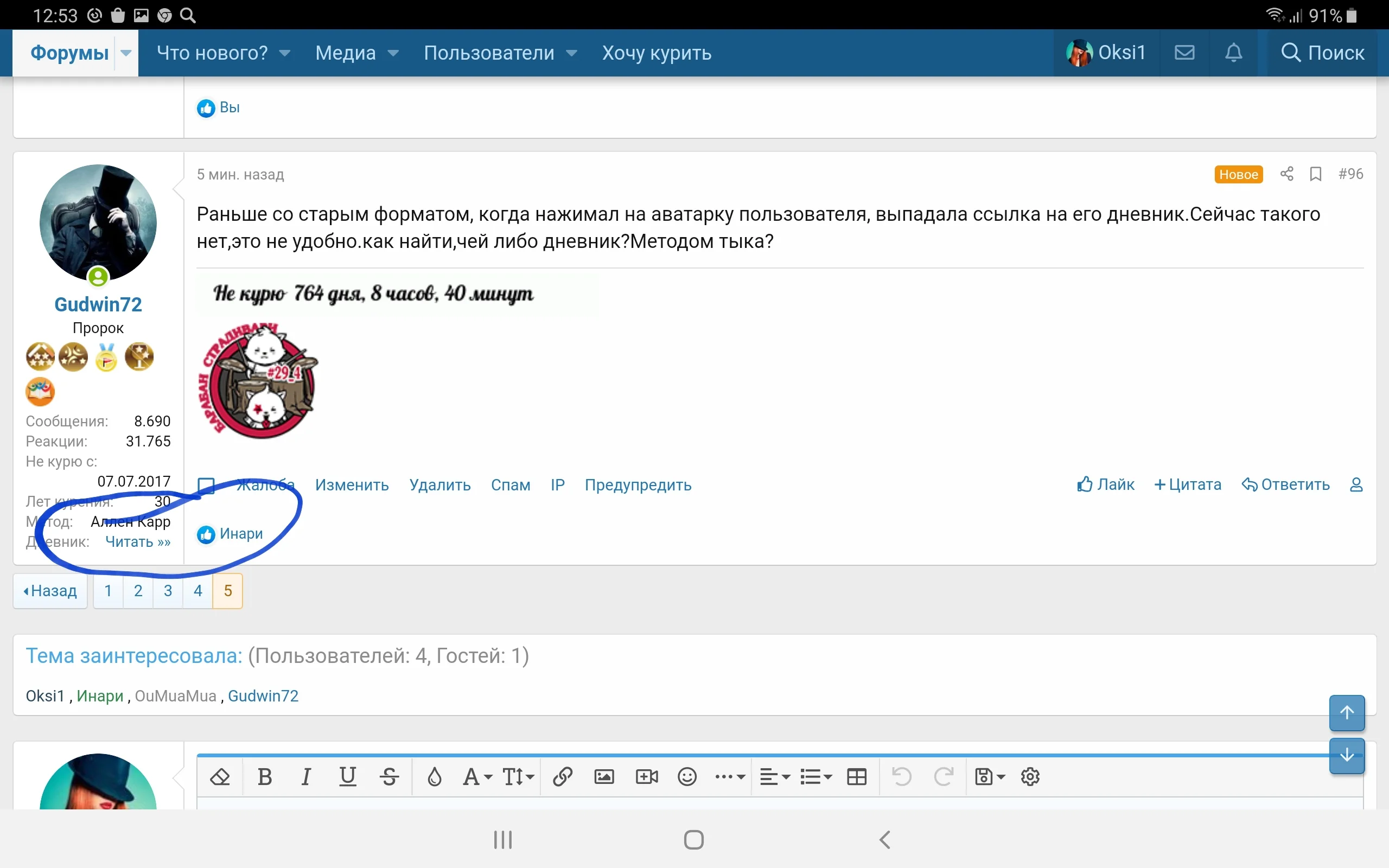Screen dimensions: 1389x868
Task: Check the multi-quote checkbox on Gudwin72's post
Action: pos(205,484)
